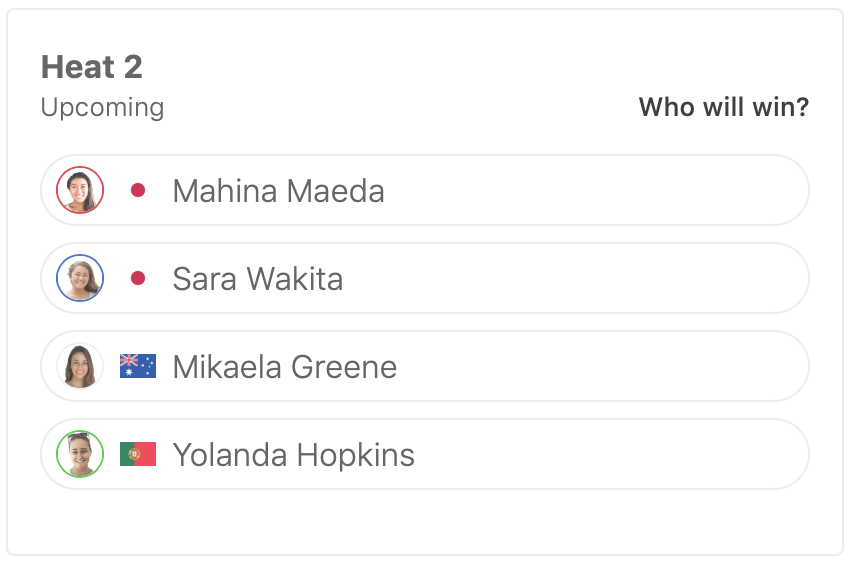The height and width of the screenshot is (566, 856).
Task: Select Yolanda Hopkins' avatar picture
Action: pos(80,454)
